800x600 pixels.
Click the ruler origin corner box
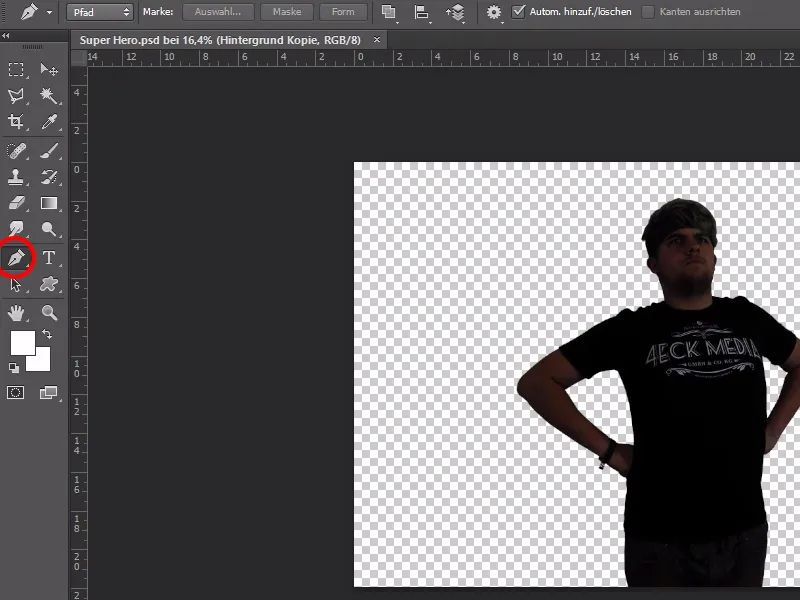point(79,58)
